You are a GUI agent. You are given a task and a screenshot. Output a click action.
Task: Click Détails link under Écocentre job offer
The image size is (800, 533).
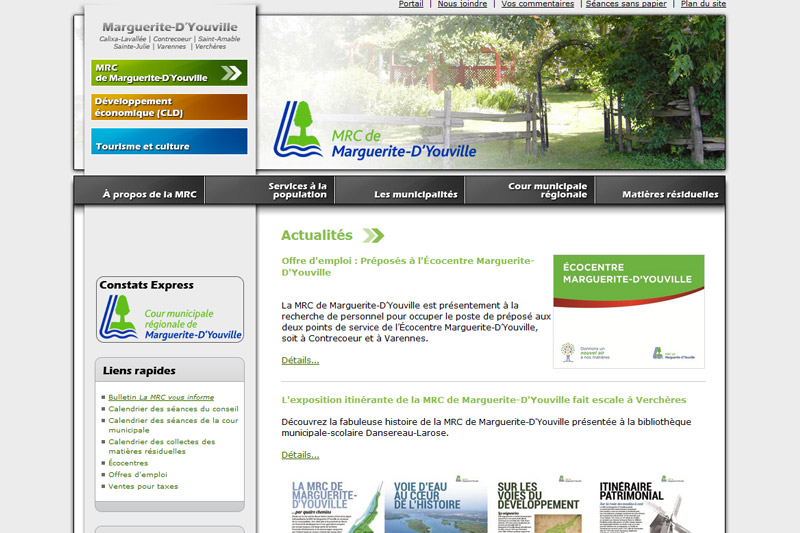(300, 360)
